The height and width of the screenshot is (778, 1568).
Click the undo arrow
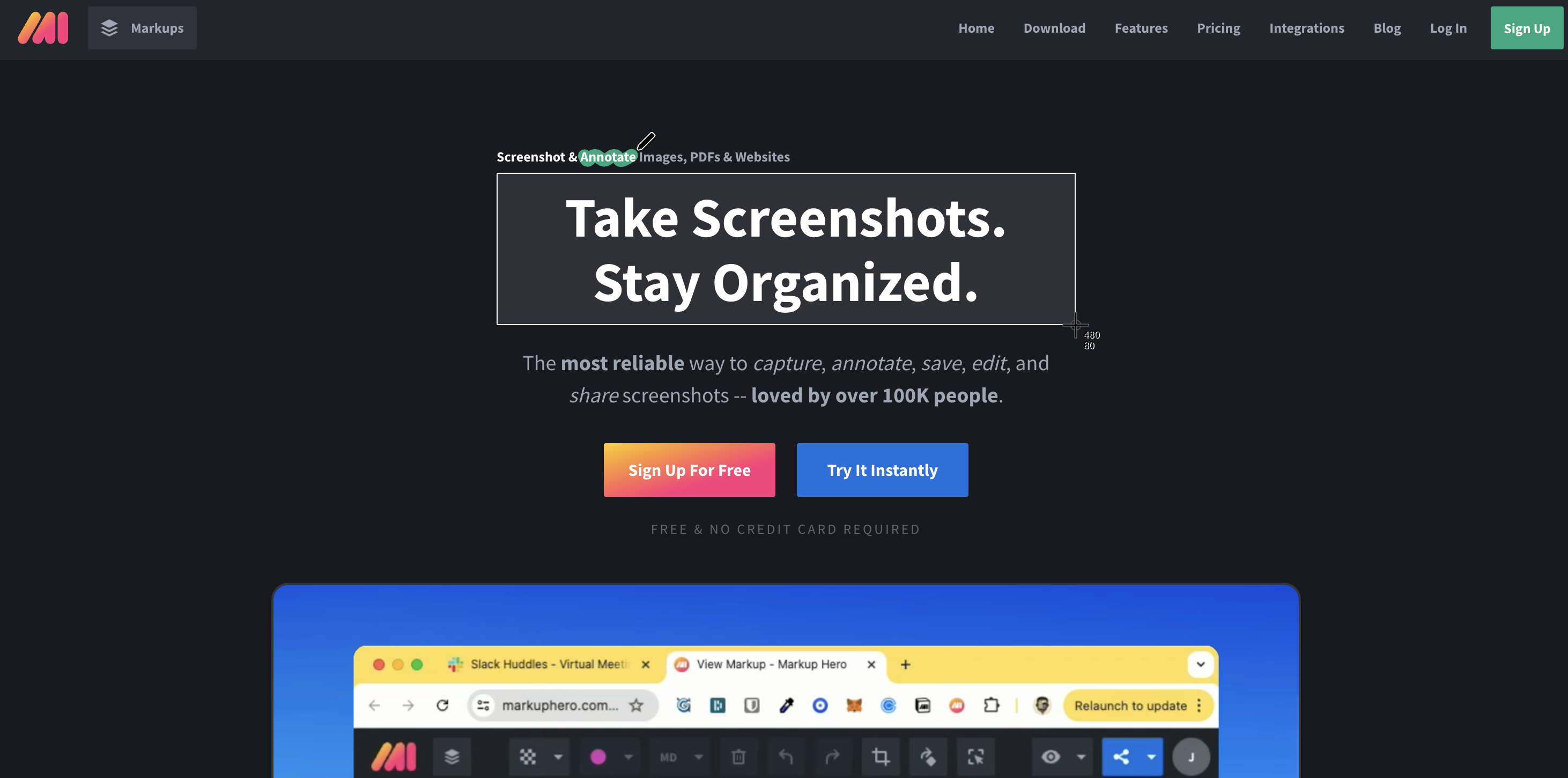785,757
